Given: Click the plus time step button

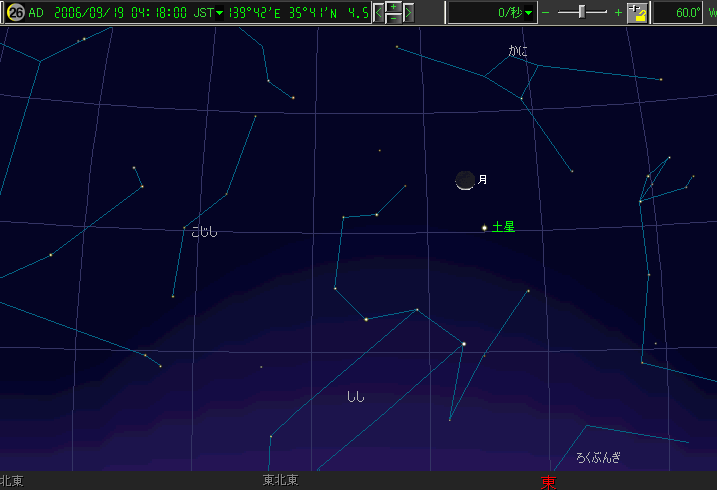Looking at the screenshot, I should [394, 7].
